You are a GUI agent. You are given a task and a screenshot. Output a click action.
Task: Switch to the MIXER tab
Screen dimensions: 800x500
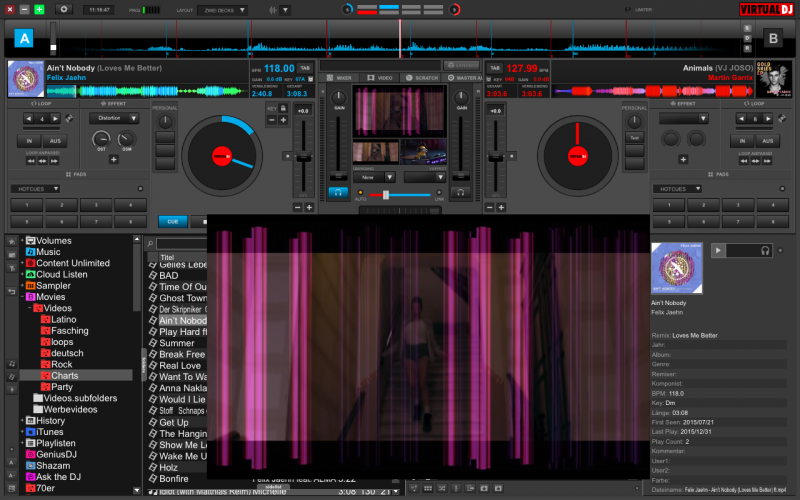click(340, 78)
